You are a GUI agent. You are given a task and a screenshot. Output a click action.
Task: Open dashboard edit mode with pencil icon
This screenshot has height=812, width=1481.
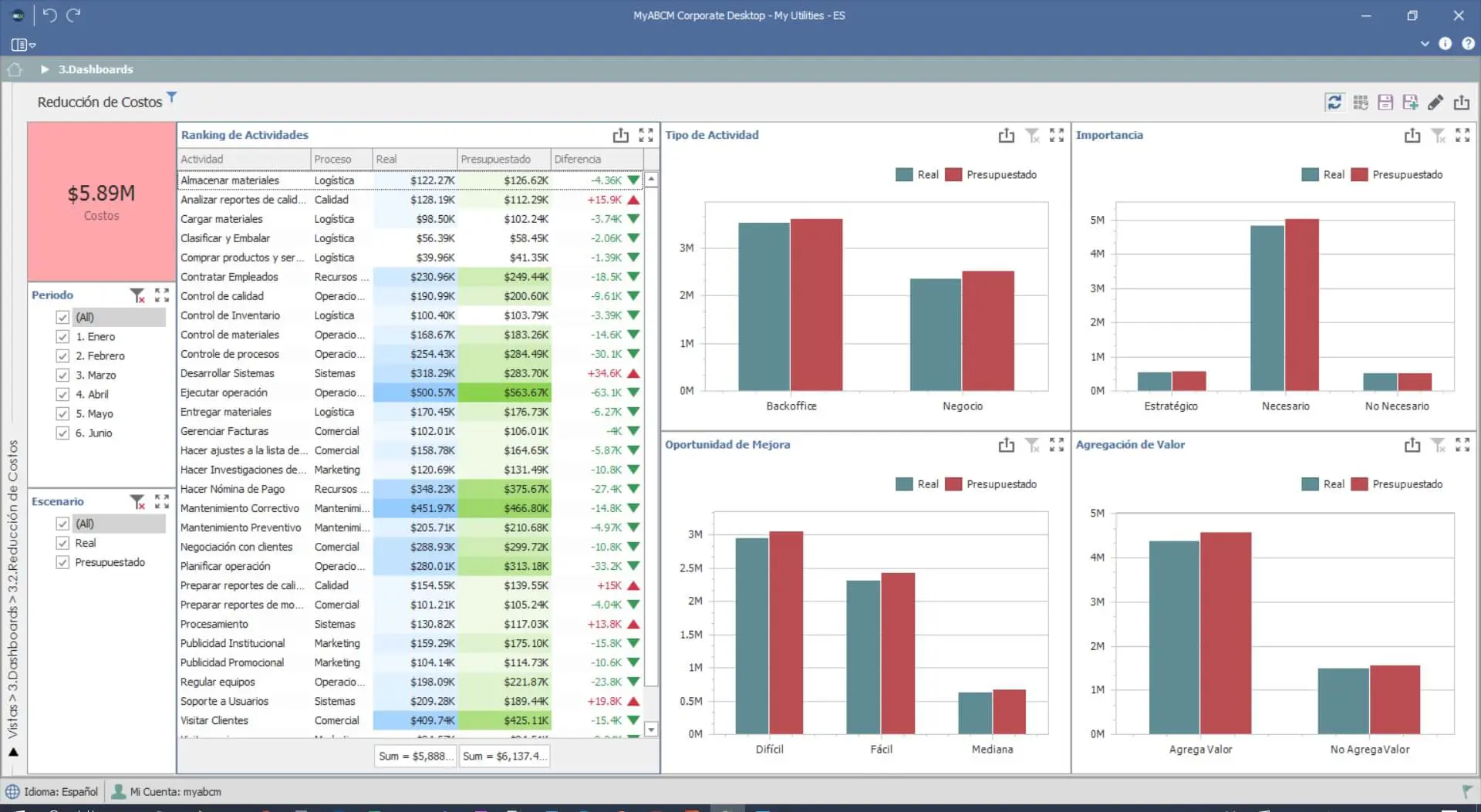(1435, 103)
